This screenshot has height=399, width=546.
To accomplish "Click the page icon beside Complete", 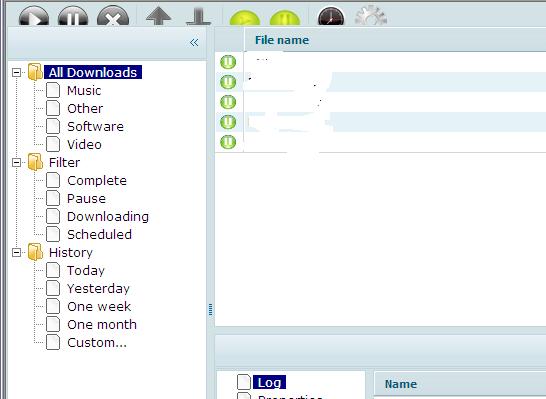I will (x=53, y=180).
